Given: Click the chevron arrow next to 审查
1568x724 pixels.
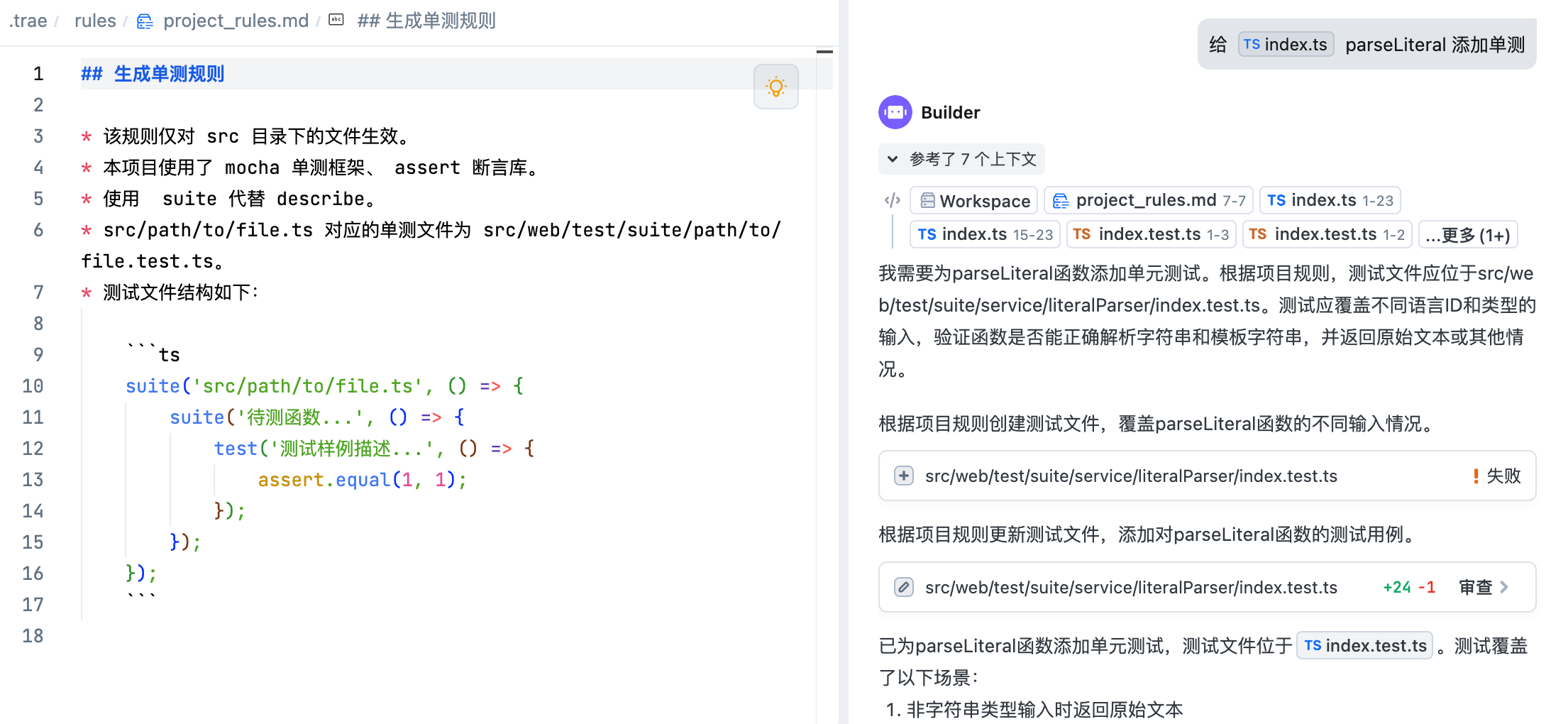Looking at the screenshot, I should point(1504,587).
